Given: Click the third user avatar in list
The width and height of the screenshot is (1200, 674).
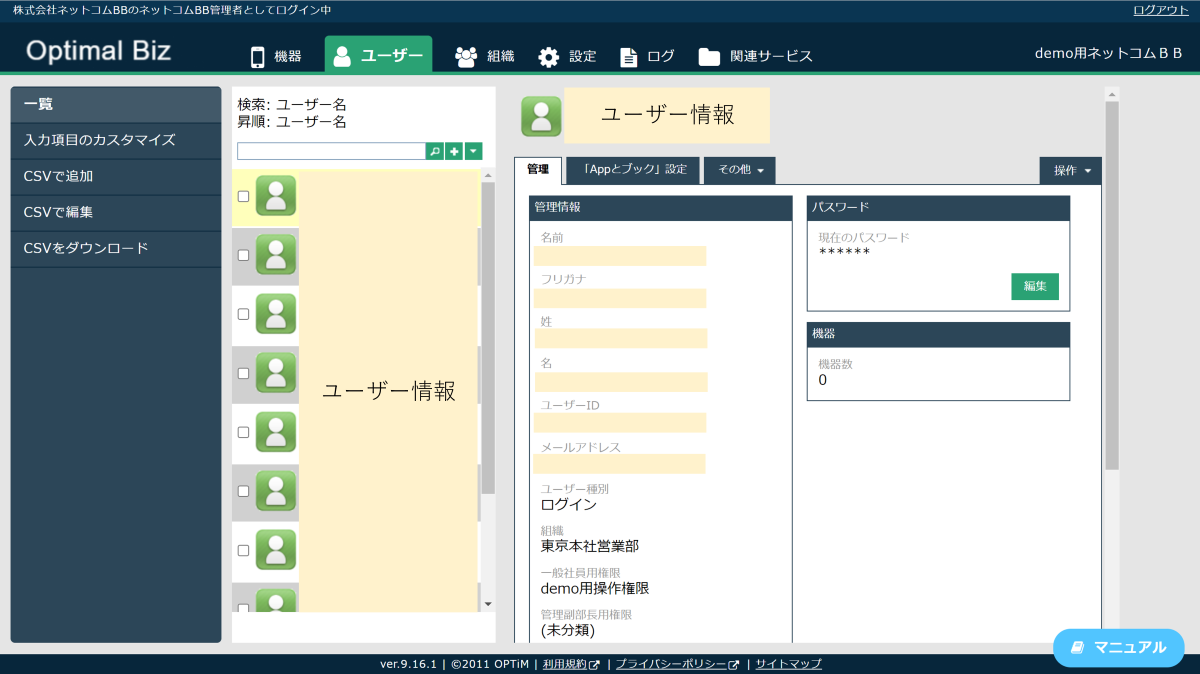Looking at the screenshot, I should pos(276,314).
